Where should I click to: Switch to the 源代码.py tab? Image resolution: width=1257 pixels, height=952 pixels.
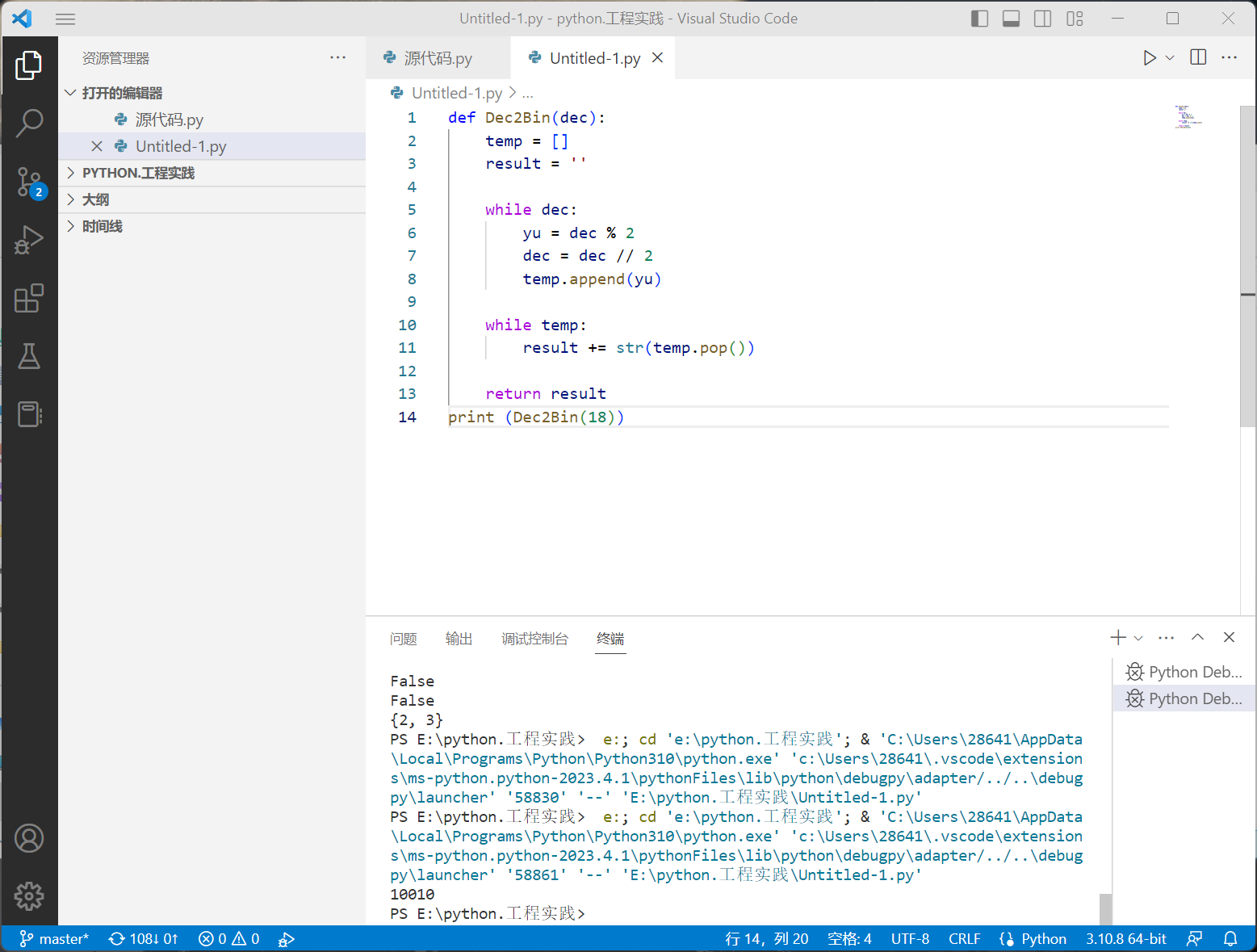click(438, 58)
